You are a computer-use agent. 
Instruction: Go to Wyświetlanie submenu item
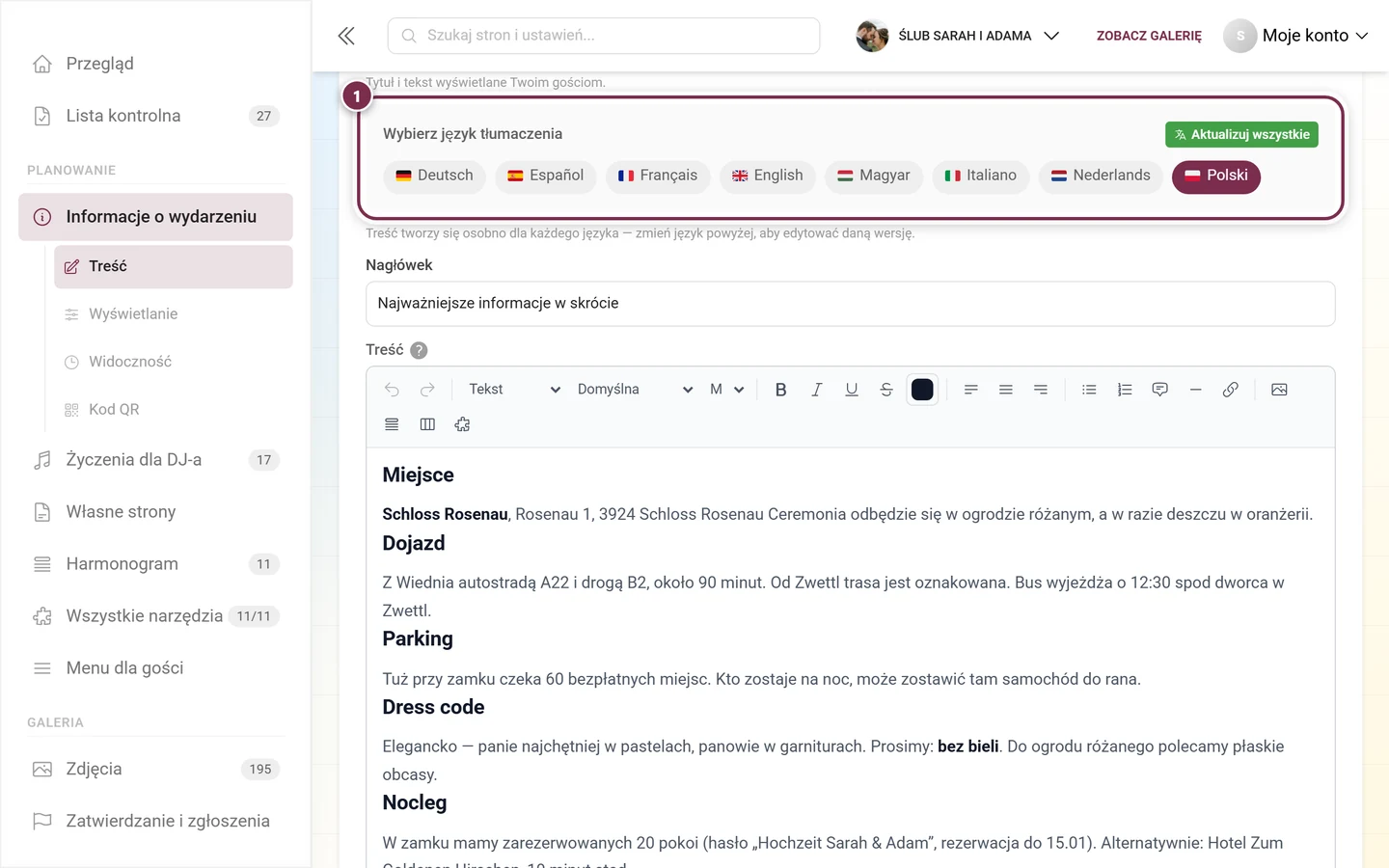pyautogui.click(x=173, y=314)
